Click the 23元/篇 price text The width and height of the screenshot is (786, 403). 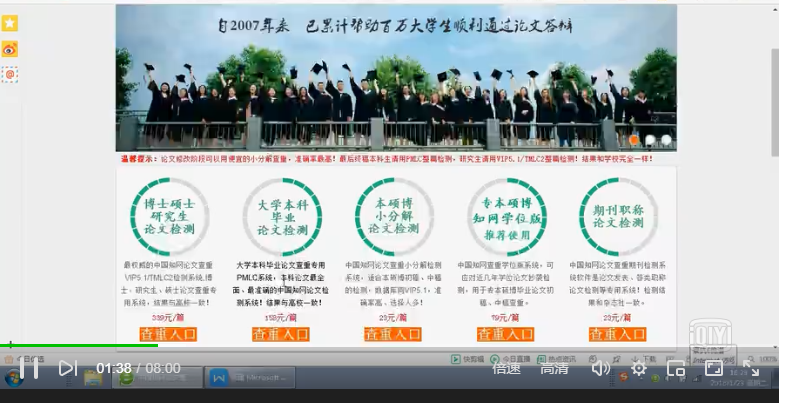[x=618, y=317]
